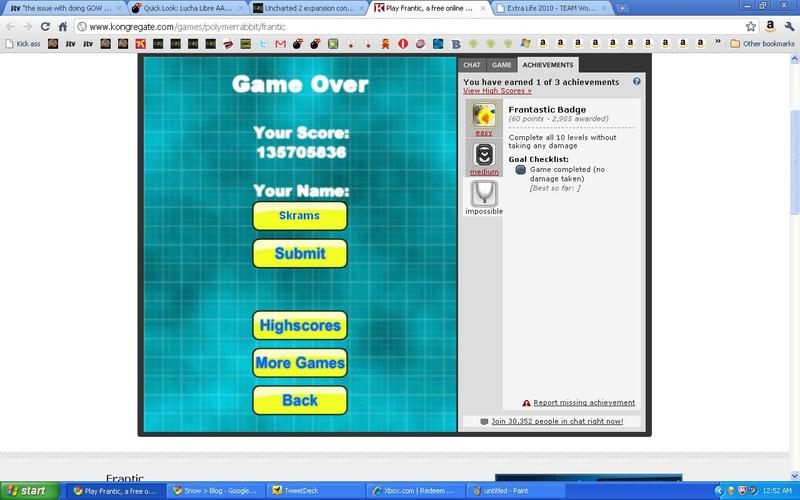Click the achievements help question mark
Screen dimensions: 800x500
click(636, 81)
